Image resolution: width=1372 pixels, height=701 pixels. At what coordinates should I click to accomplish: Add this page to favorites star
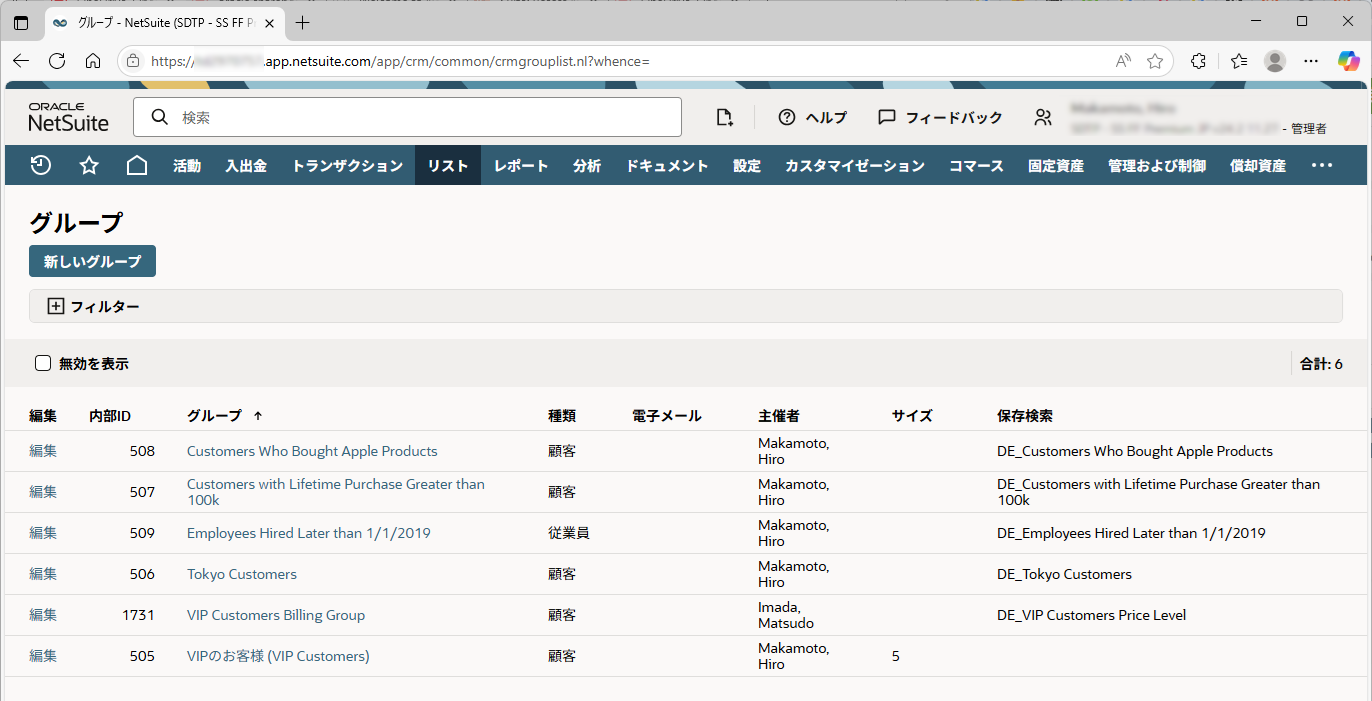tap(1155, 61)
